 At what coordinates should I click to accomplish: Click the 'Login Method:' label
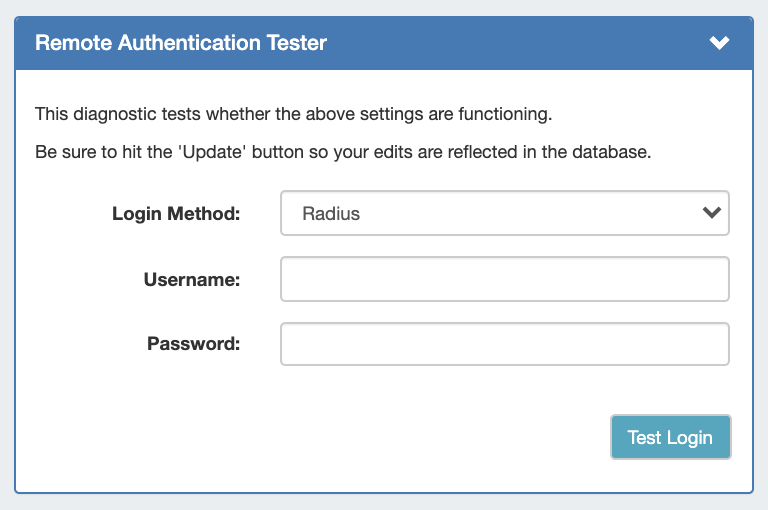coord(176,213)
